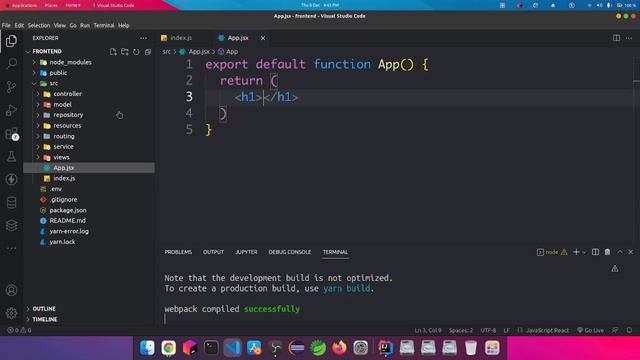The image size is (640, 360).
Task: Maximize the panel size chevron
Action: (620, 252)
